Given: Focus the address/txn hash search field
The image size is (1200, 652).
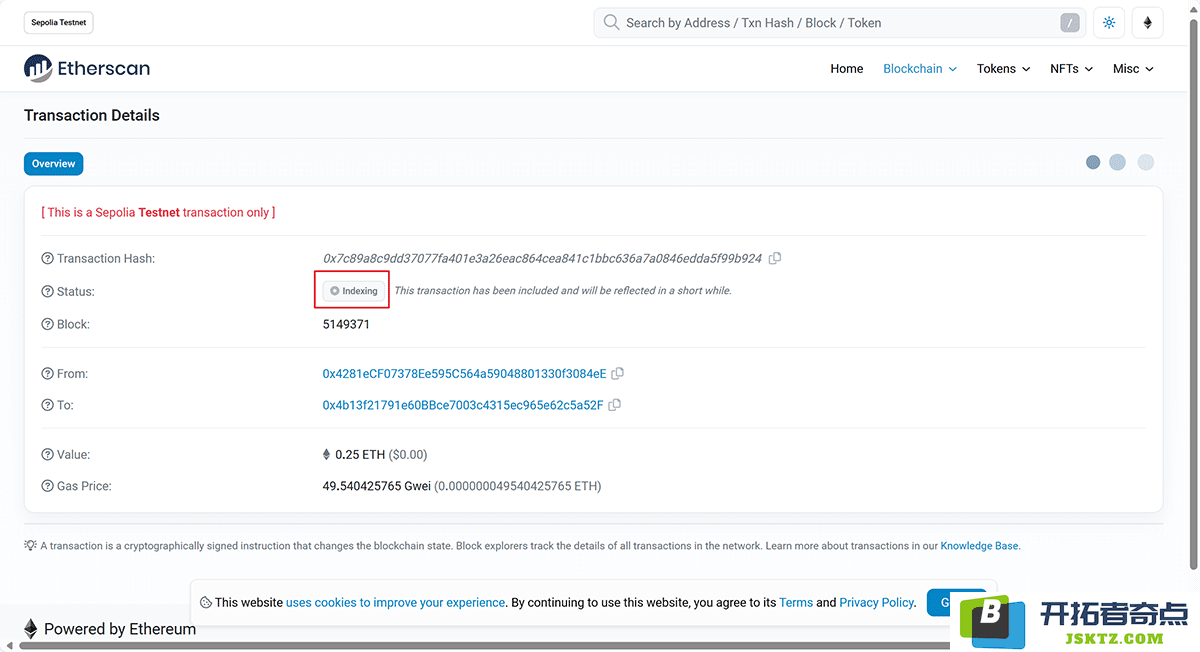Looking at the screenshot, I should point(840,23).
